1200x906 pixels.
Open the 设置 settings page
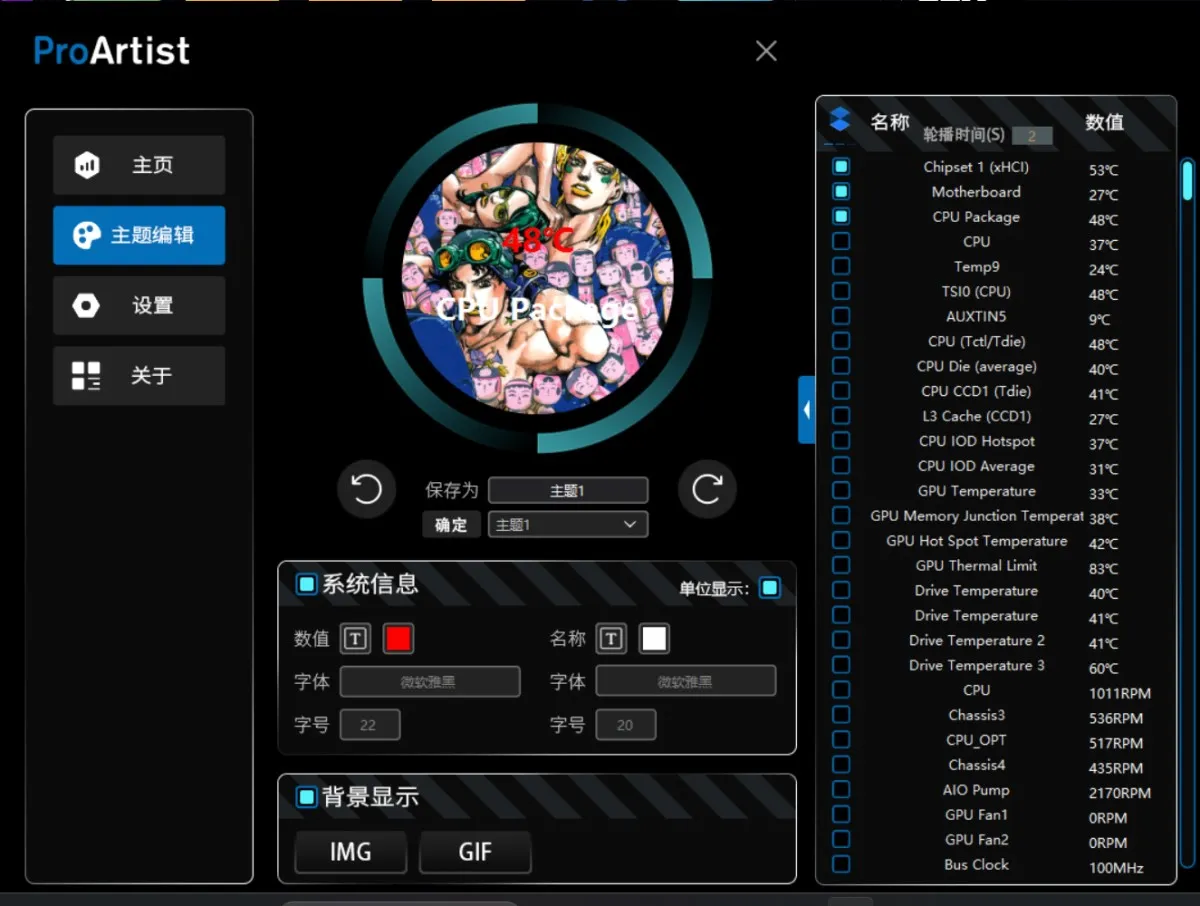click(x=139, y=305)
